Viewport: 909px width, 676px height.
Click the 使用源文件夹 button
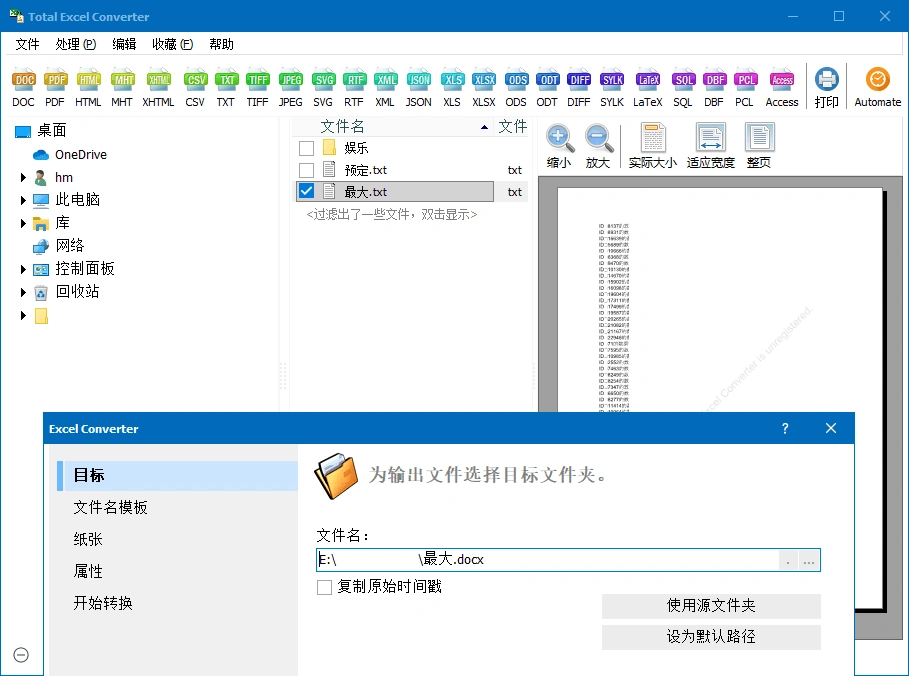(x=710, y=606)
